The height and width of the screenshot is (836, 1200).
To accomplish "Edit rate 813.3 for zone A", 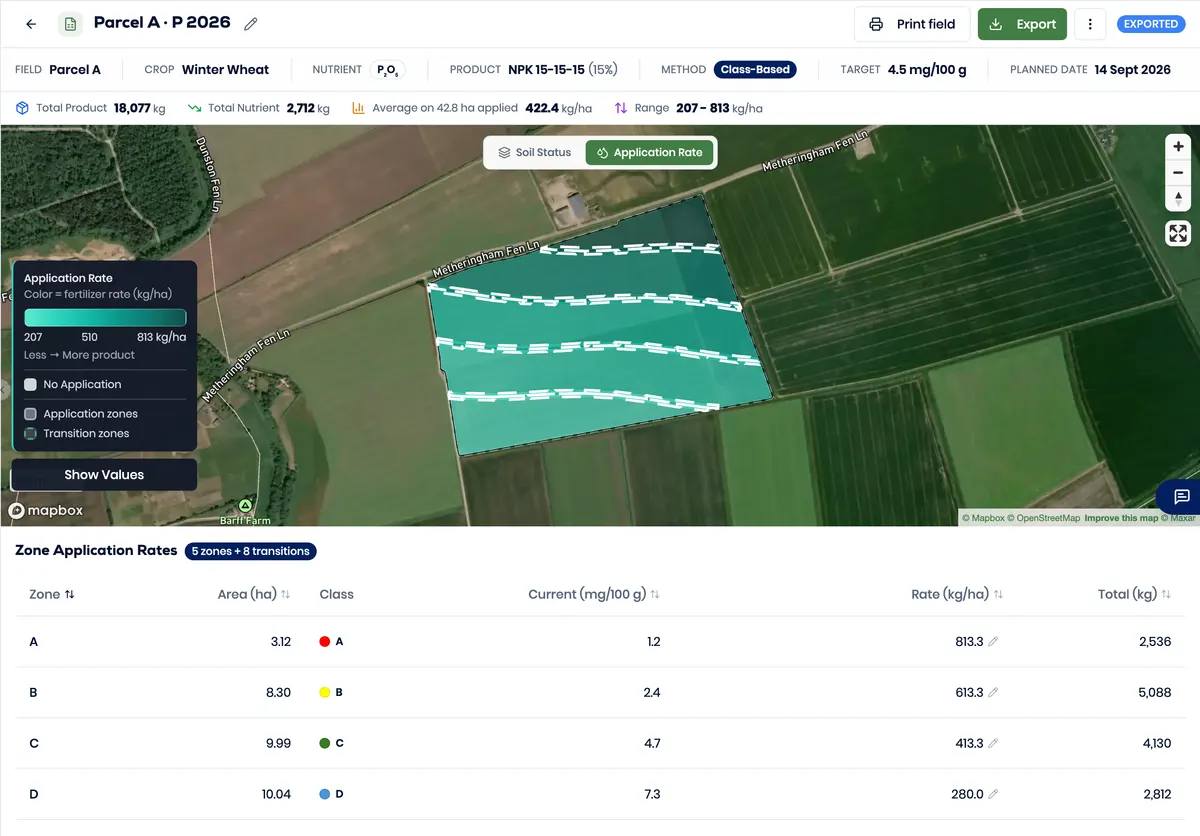I will click(x=993, y=642).
